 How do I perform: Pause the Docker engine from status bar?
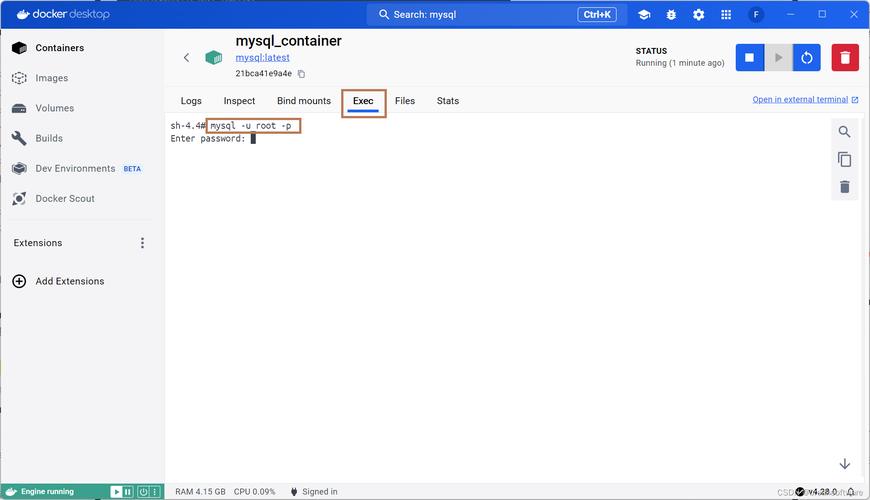128,492
